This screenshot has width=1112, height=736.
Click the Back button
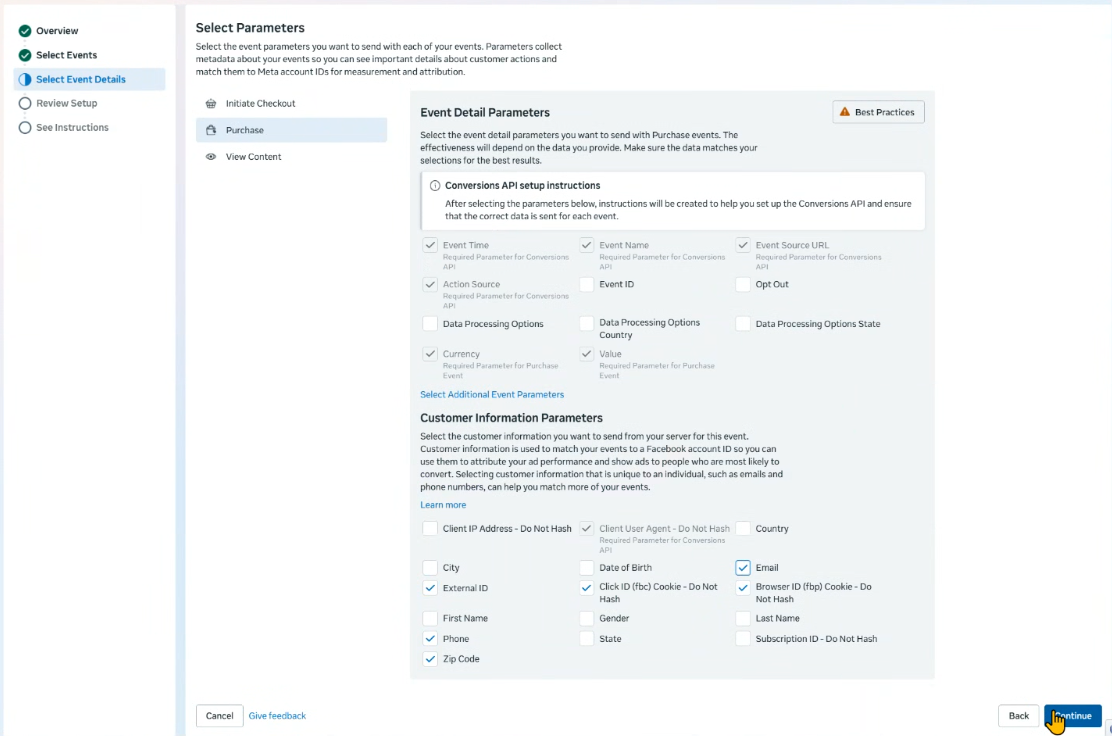(1018, 716)
